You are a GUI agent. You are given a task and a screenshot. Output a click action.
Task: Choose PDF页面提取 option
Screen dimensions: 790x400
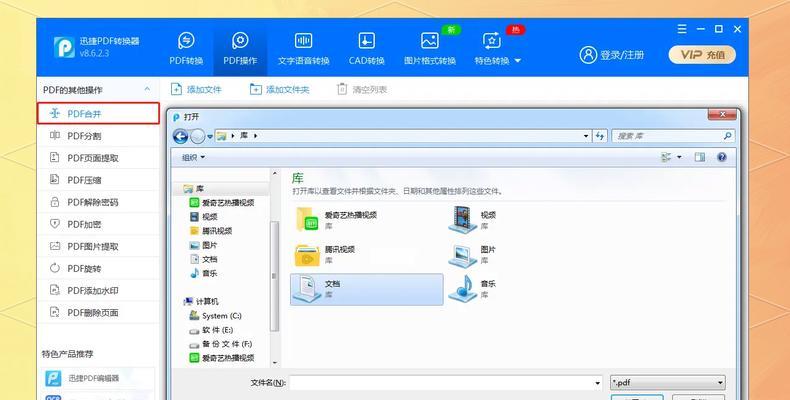pyautogui.click(x=98, y=158)
